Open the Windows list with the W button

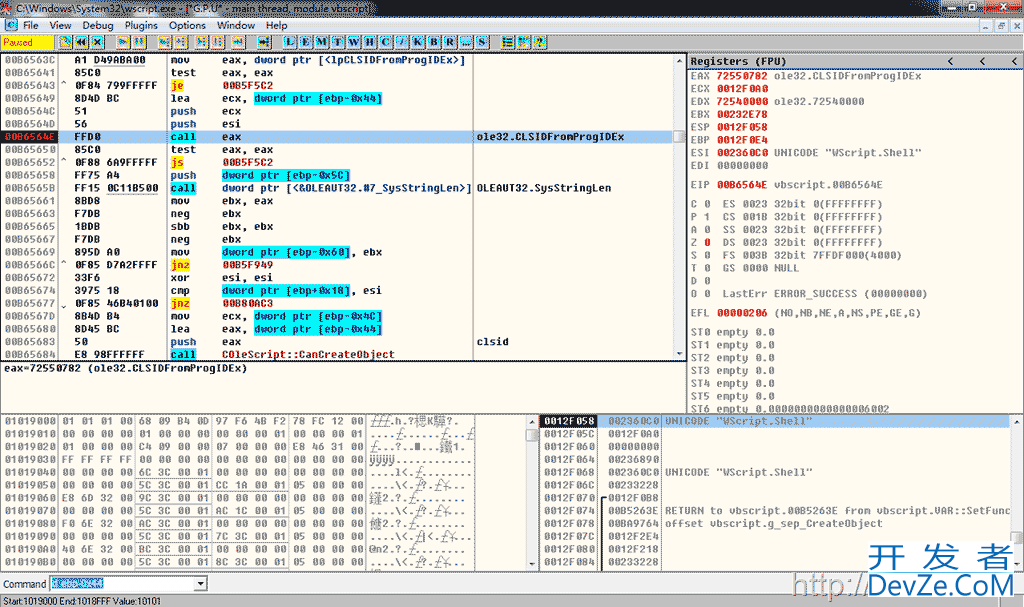point(354,42)
